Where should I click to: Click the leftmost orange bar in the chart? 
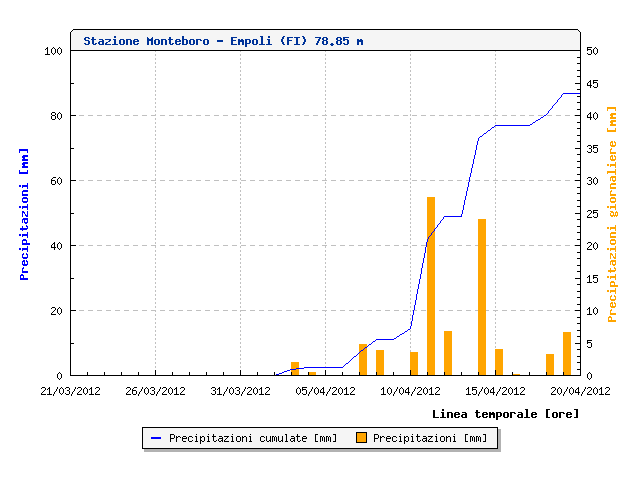tap(295, 368)
